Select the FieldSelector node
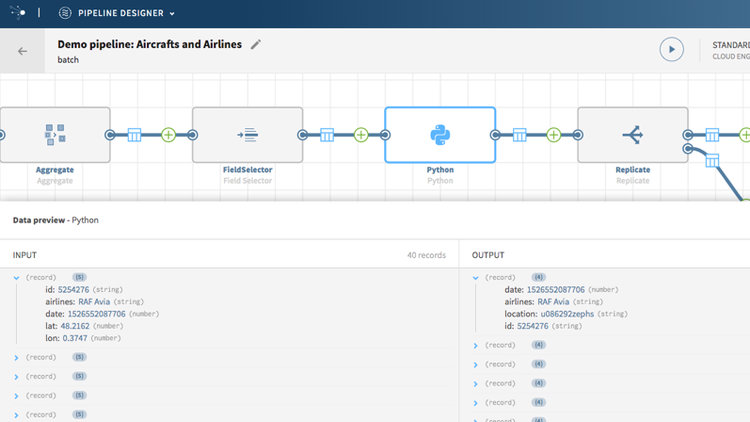Viewport: 750px width, 422px height. point(247,135)
